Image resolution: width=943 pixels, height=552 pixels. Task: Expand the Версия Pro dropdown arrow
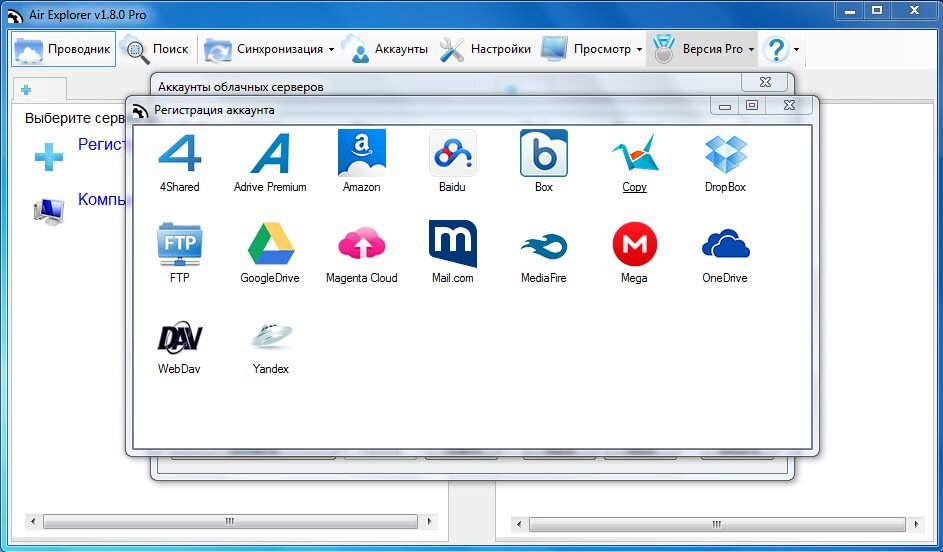tap(751, 49)
